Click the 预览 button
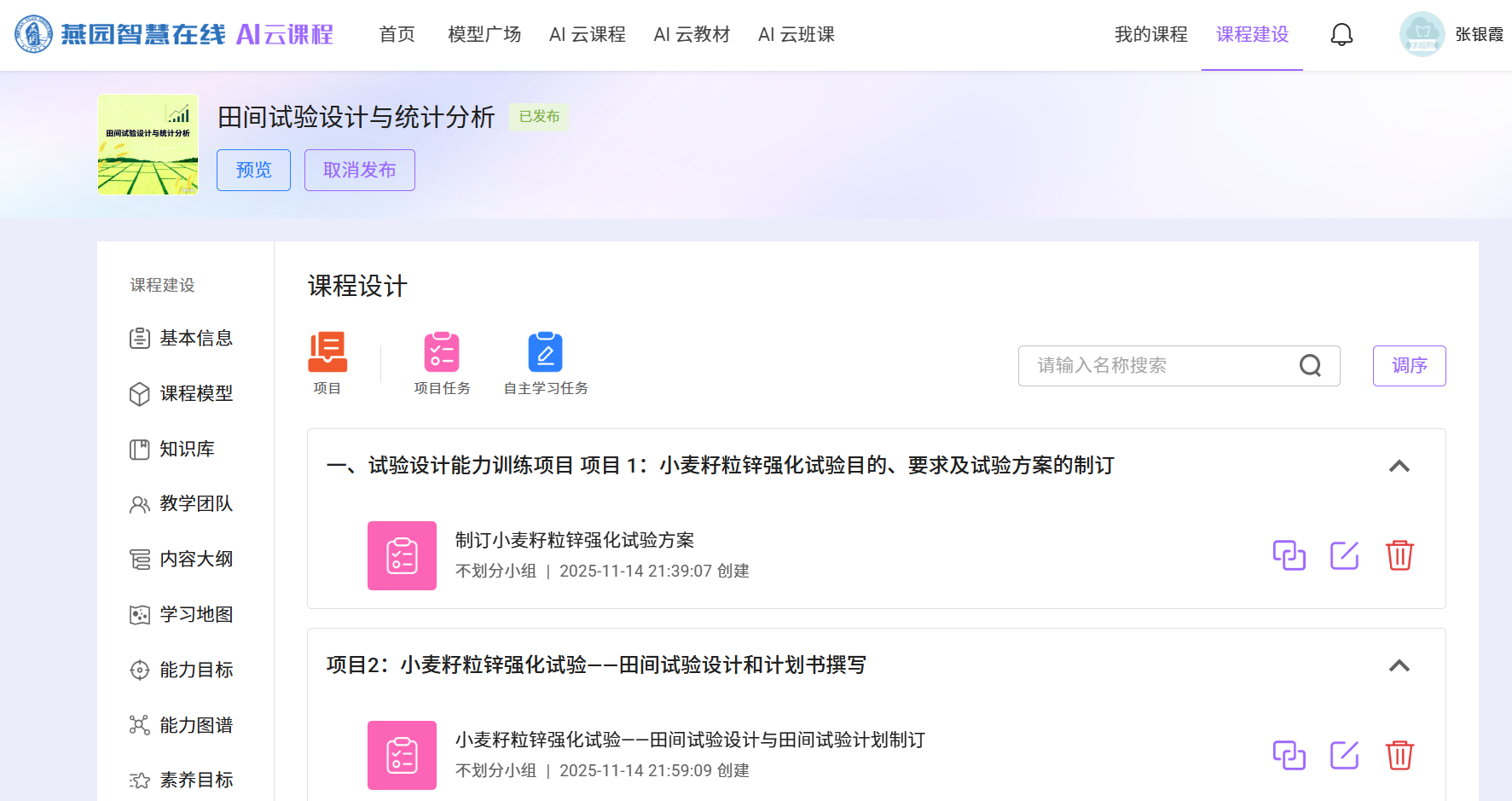The width and height of the screenshot is (1512, 801). pos(253,170)
